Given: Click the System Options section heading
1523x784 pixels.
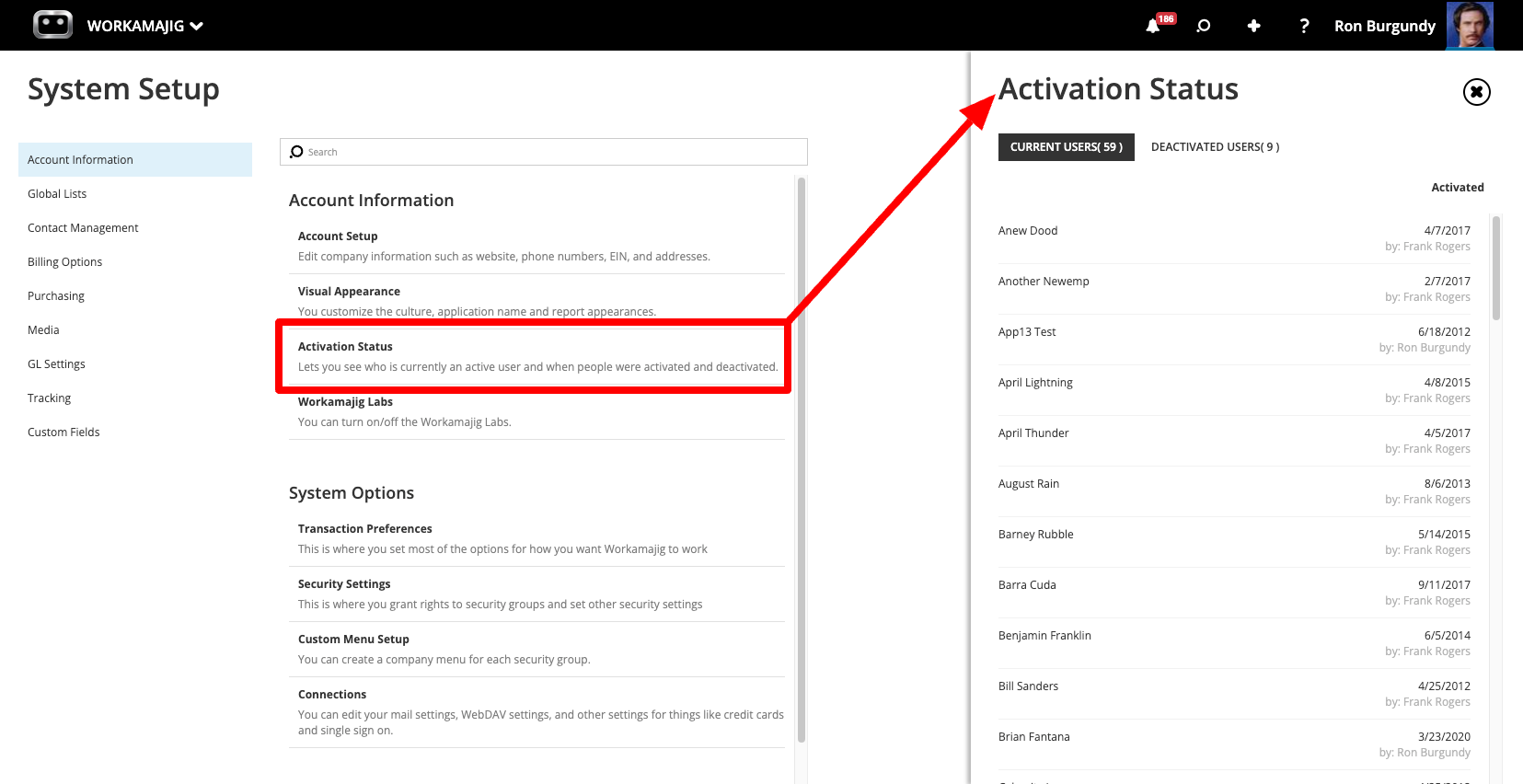Looking at the screenshot, I should click(352, 493).
